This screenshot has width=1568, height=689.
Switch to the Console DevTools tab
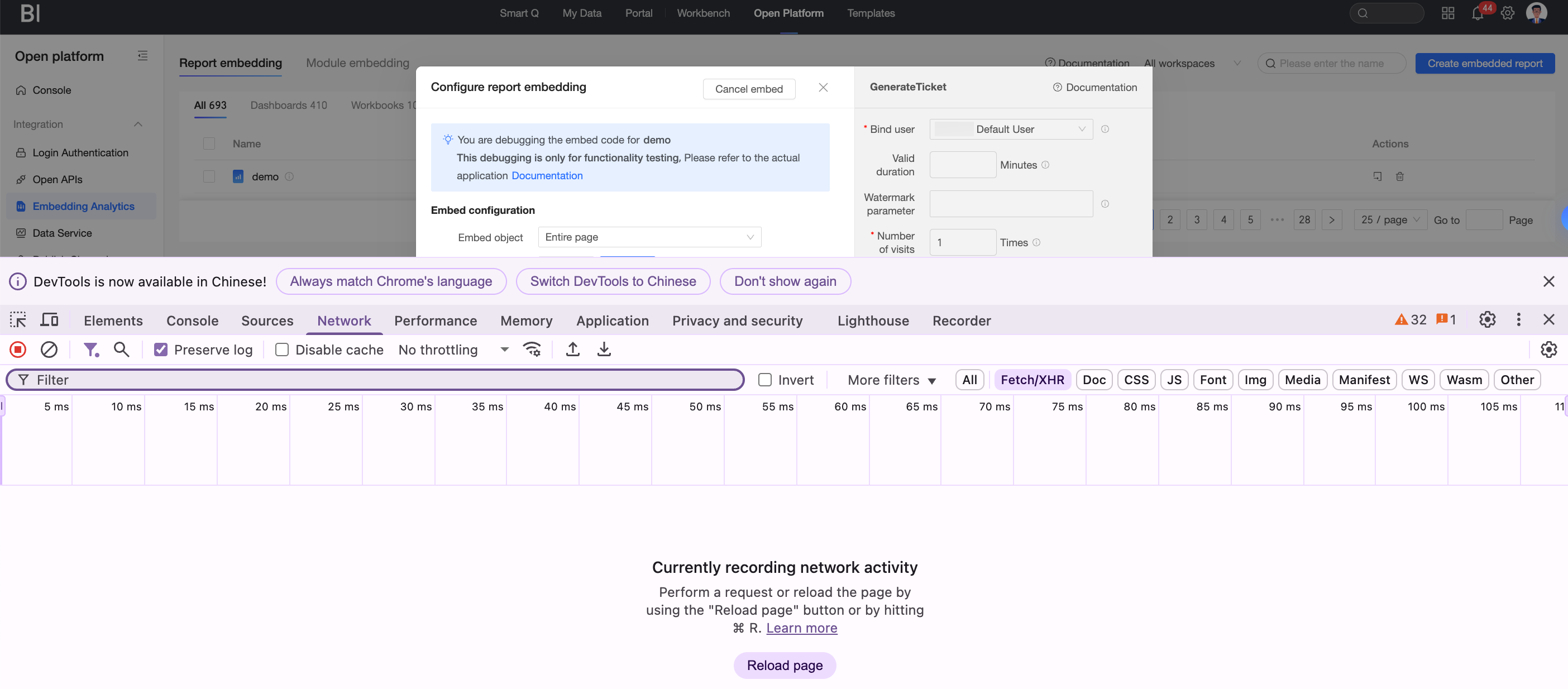[192, 320]
